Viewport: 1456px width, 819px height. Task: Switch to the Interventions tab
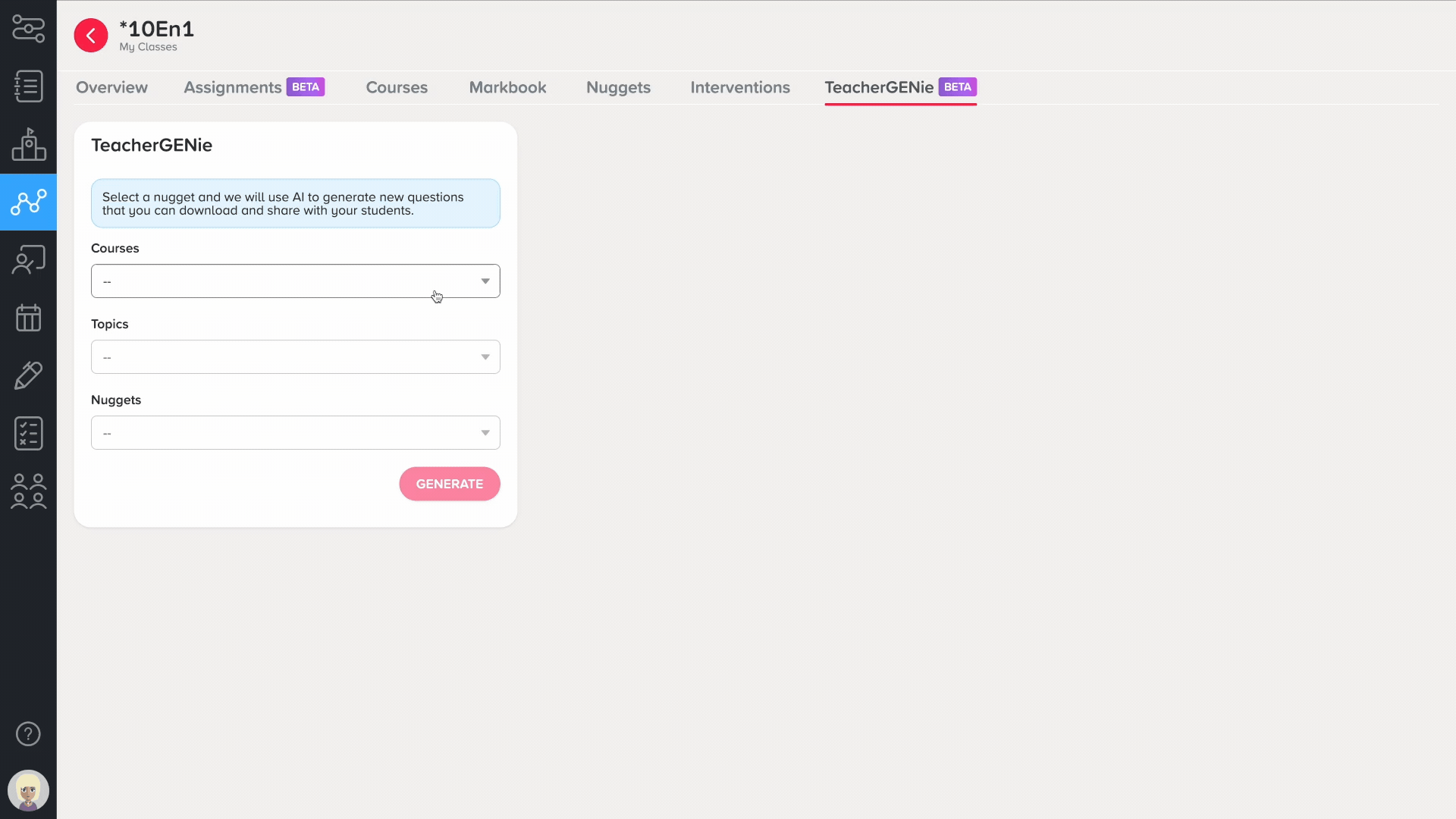coord(740,87)
